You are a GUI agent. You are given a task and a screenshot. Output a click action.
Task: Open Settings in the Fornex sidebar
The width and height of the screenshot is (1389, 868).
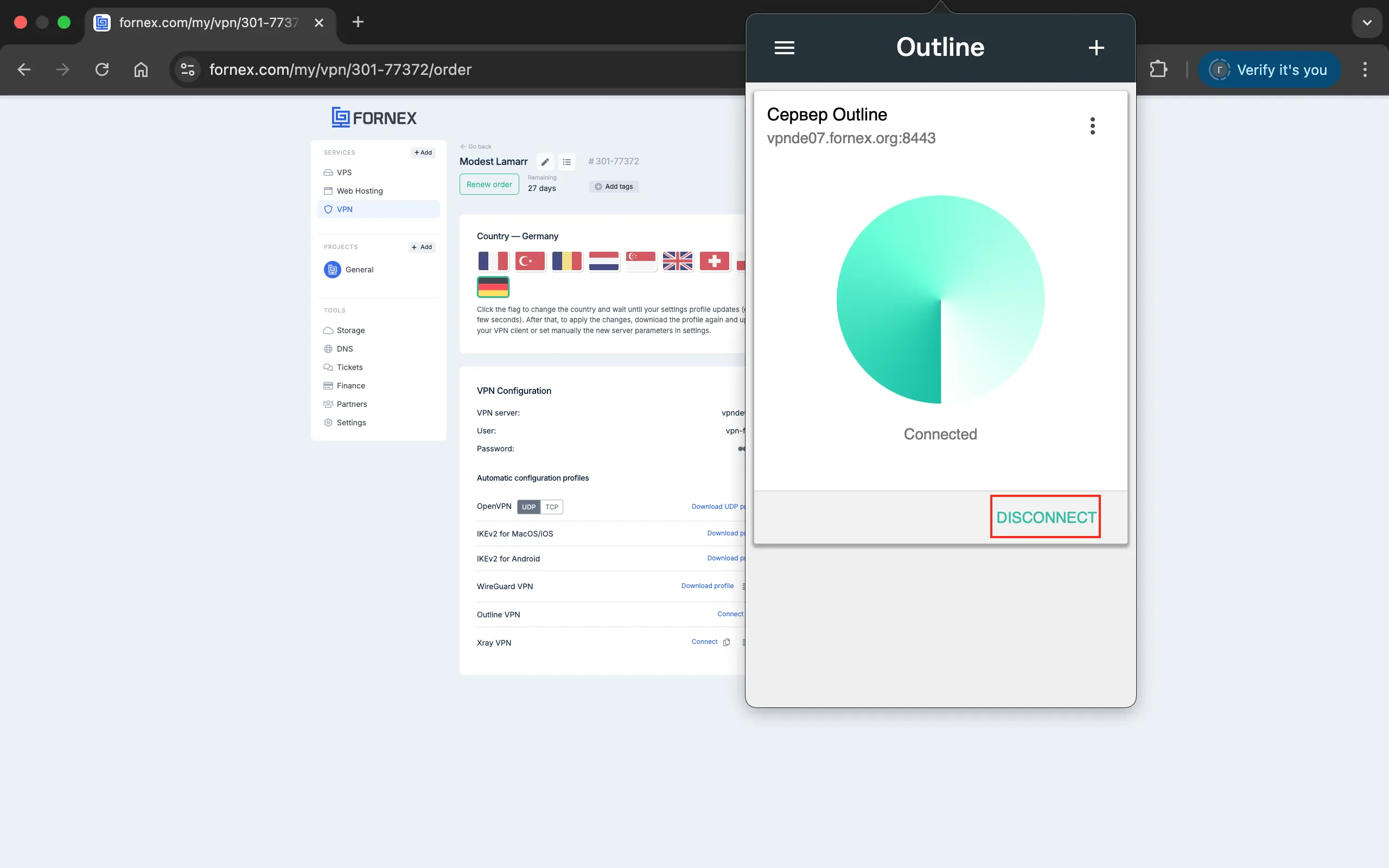[345, 422]
